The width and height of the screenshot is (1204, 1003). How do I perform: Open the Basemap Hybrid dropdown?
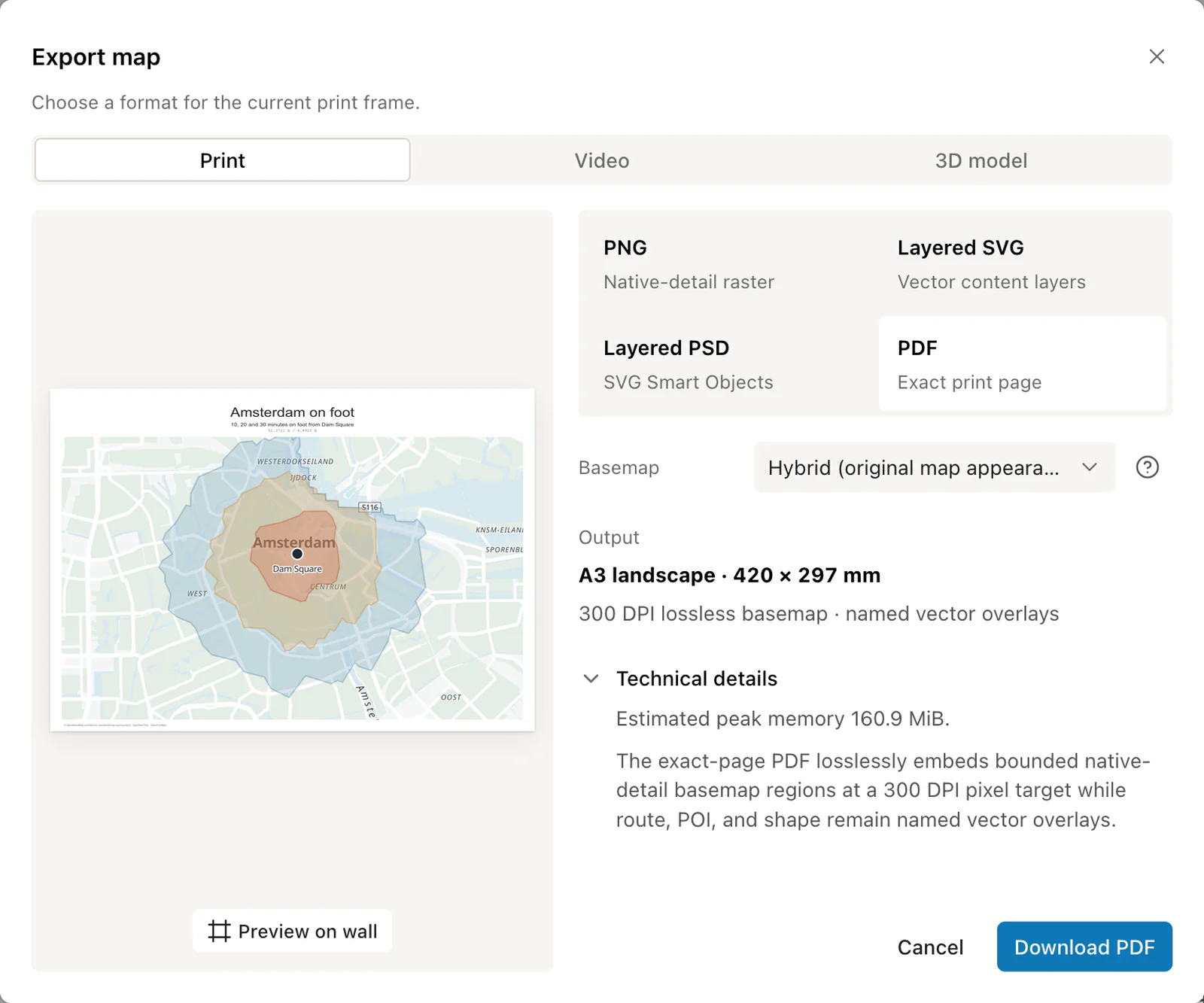(934, 467)
